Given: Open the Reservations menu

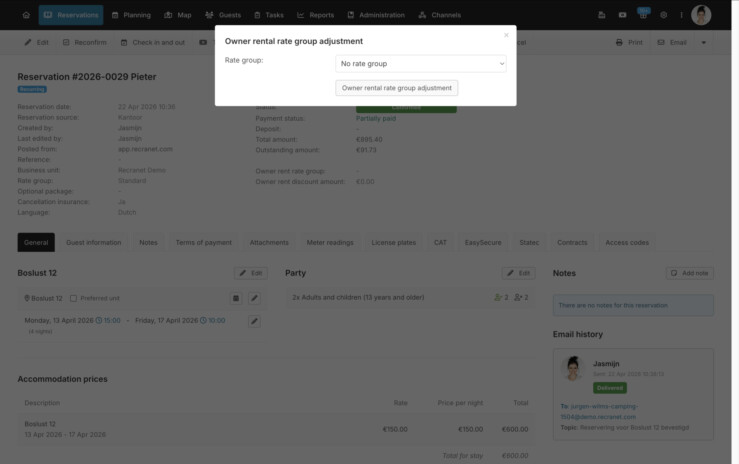Looking at the screenshot, I should click(x=71, y=15).
